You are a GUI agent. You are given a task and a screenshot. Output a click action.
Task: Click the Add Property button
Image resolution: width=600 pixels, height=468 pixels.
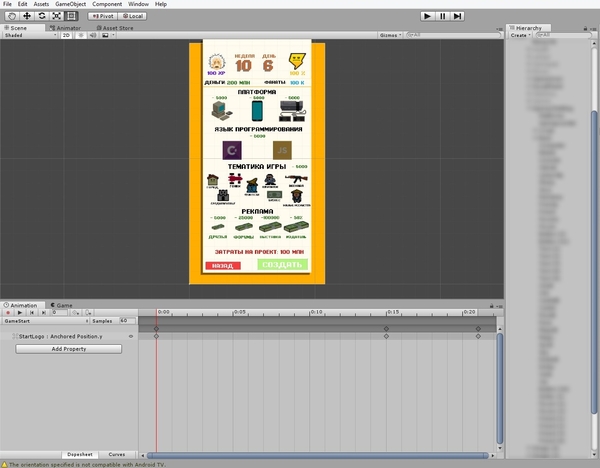(x=69, y=349)
